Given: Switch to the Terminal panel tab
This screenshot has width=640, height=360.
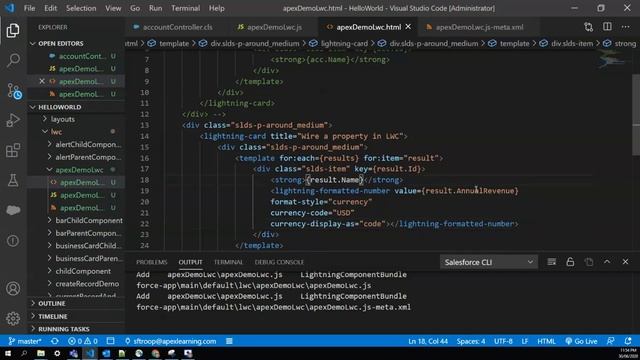Looking at the screenshot, I should (x=228, y=262).
